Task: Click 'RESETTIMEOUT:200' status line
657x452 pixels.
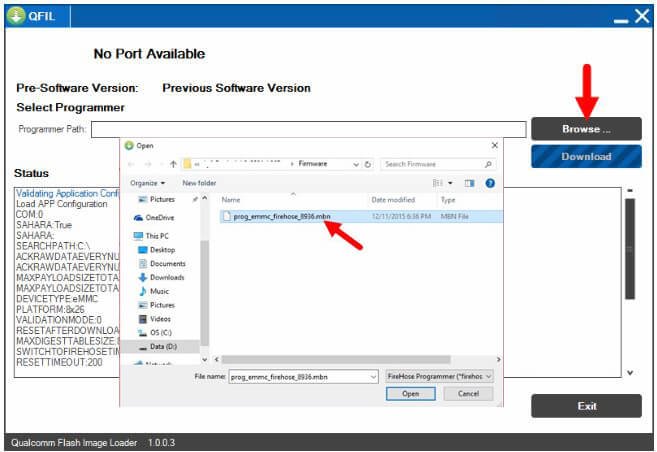Action: tap(59, 362)
